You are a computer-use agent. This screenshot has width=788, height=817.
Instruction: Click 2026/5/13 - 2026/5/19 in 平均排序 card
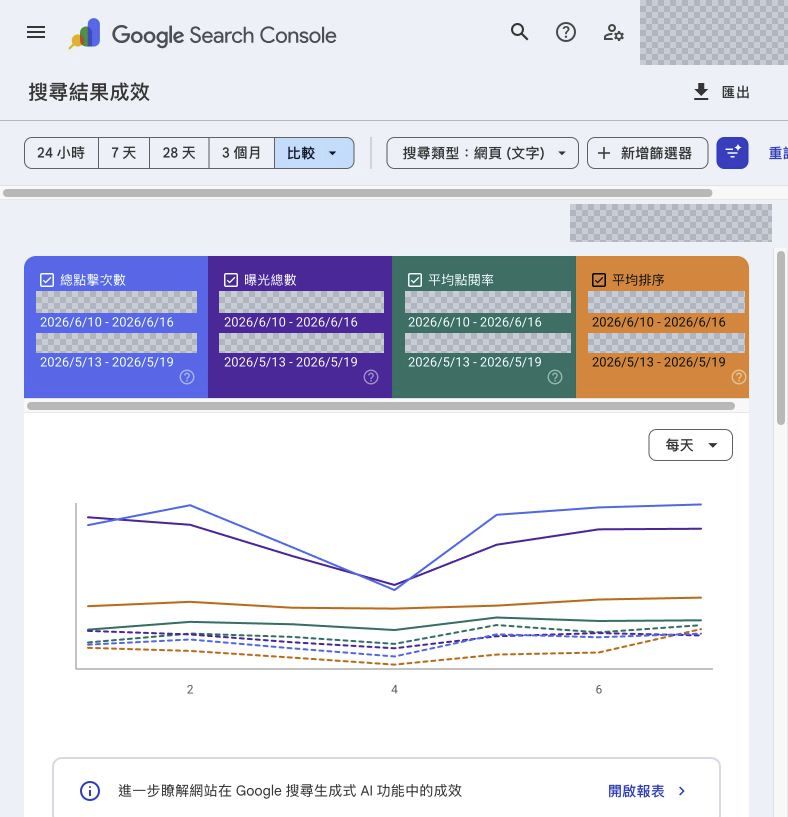[x=659, y=362]
